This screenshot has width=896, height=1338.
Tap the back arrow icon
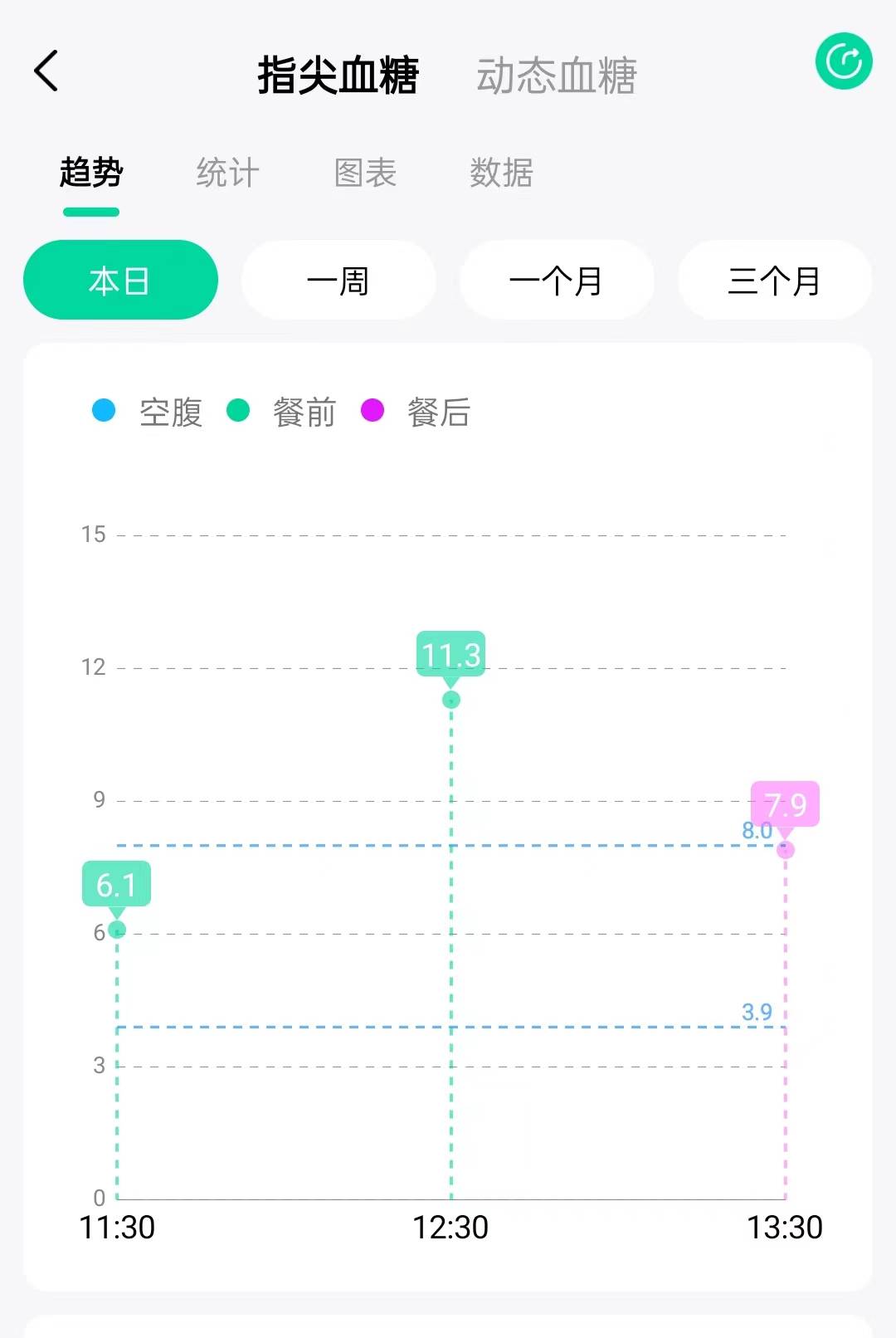pos(46,71)
